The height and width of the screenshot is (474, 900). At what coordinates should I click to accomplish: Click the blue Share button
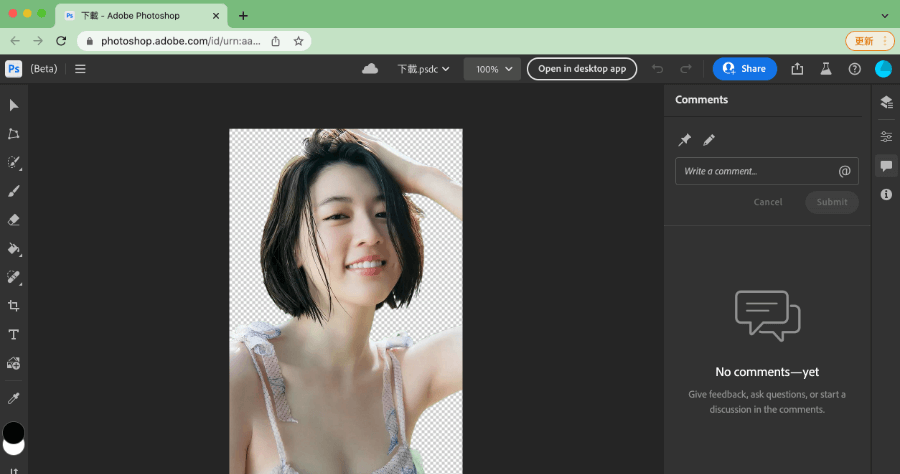(x=744, y=69)
